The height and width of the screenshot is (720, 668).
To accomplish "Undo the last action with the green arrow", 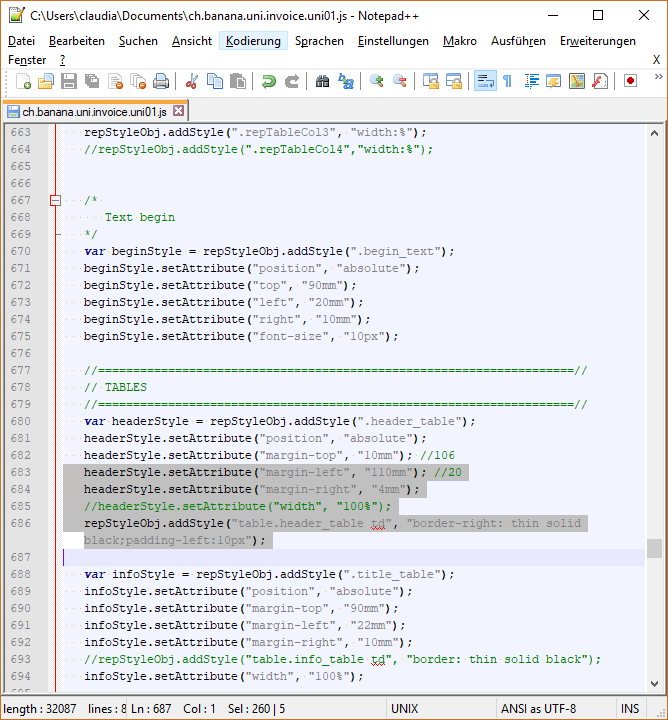I will coord(269,81).
